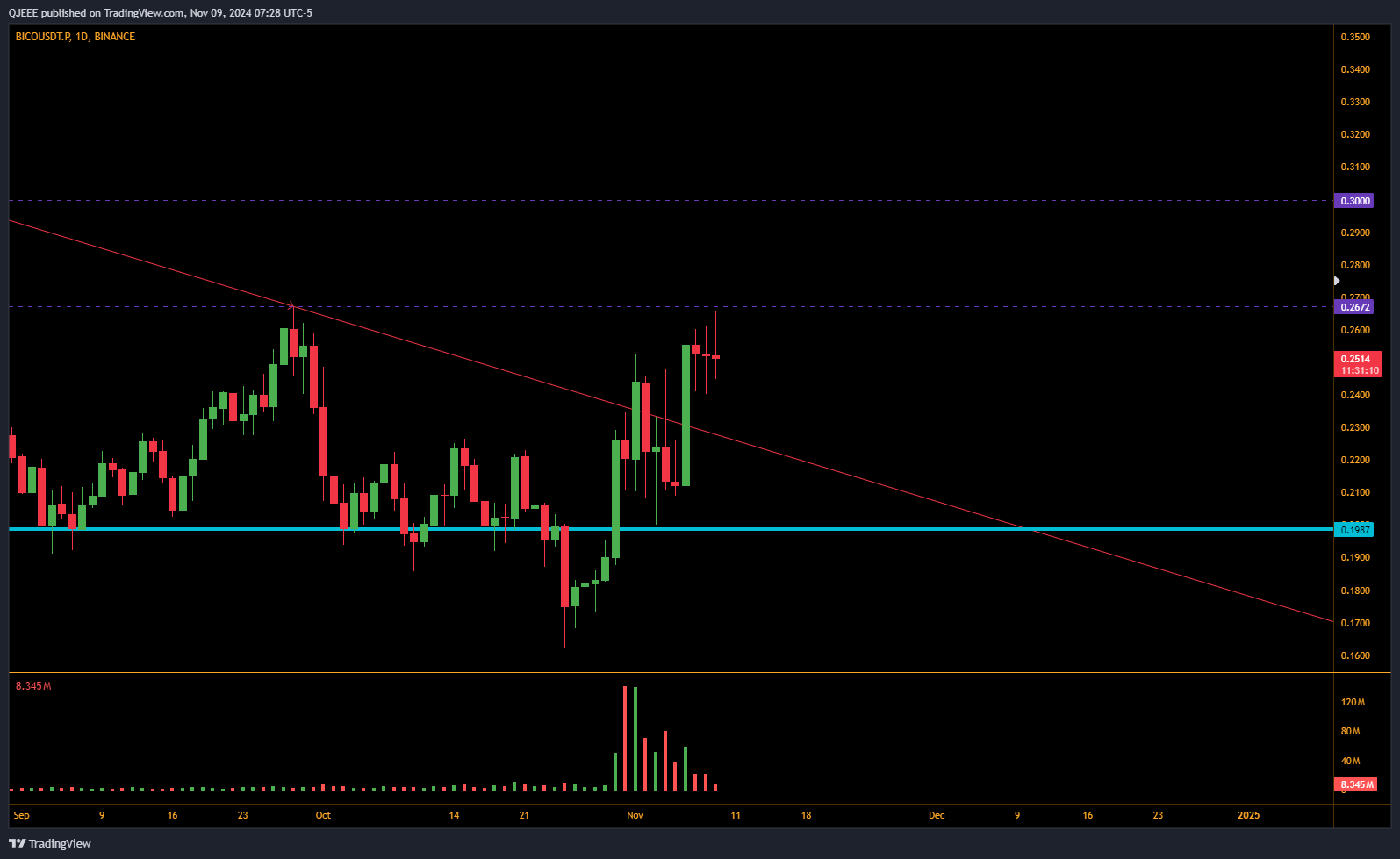Click the cyan 0.1987 support price label
Image resolution: width=1400 pixels, height=859 pixels.
coord(1354,529)
